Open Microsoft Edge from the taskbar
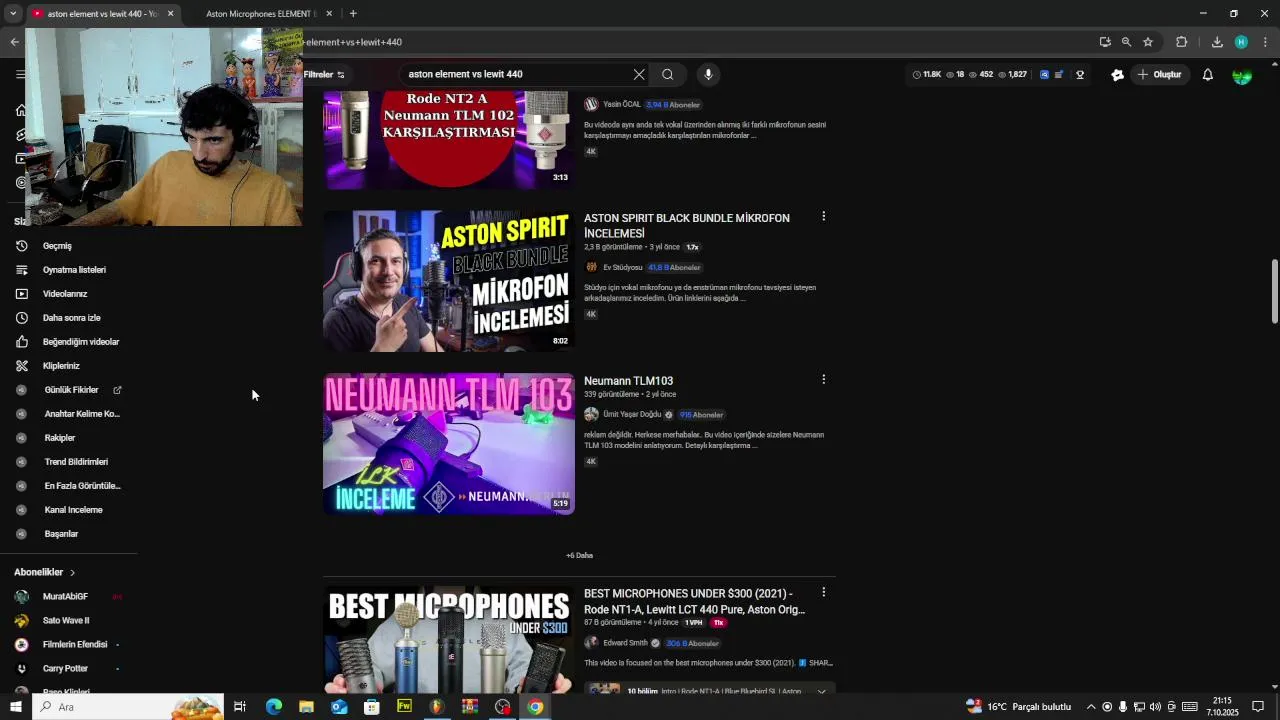Image resolution: width=1280 pixels, height=720 pixels. 273,707
